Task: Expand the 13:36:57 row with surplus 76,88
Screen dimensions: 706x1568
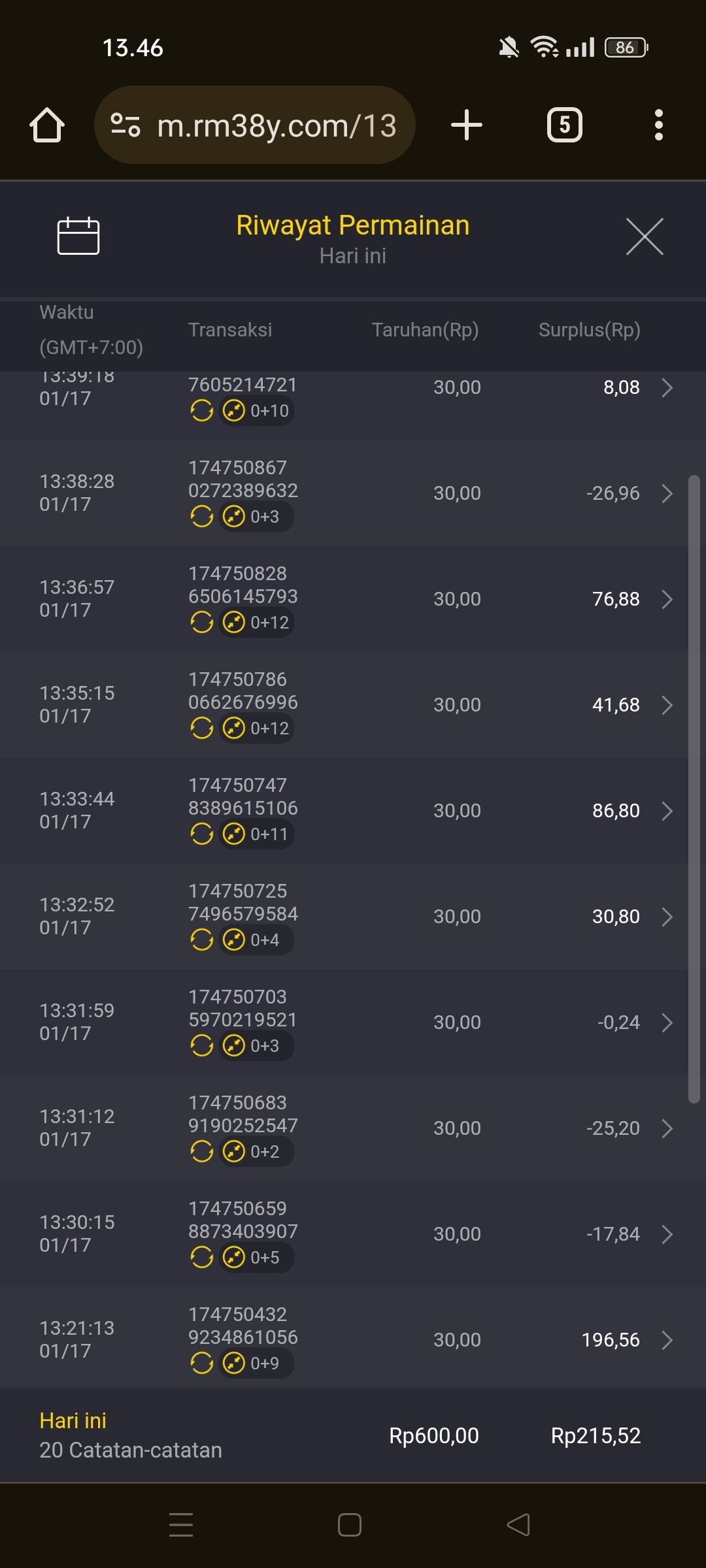Action: click(667, 599)
